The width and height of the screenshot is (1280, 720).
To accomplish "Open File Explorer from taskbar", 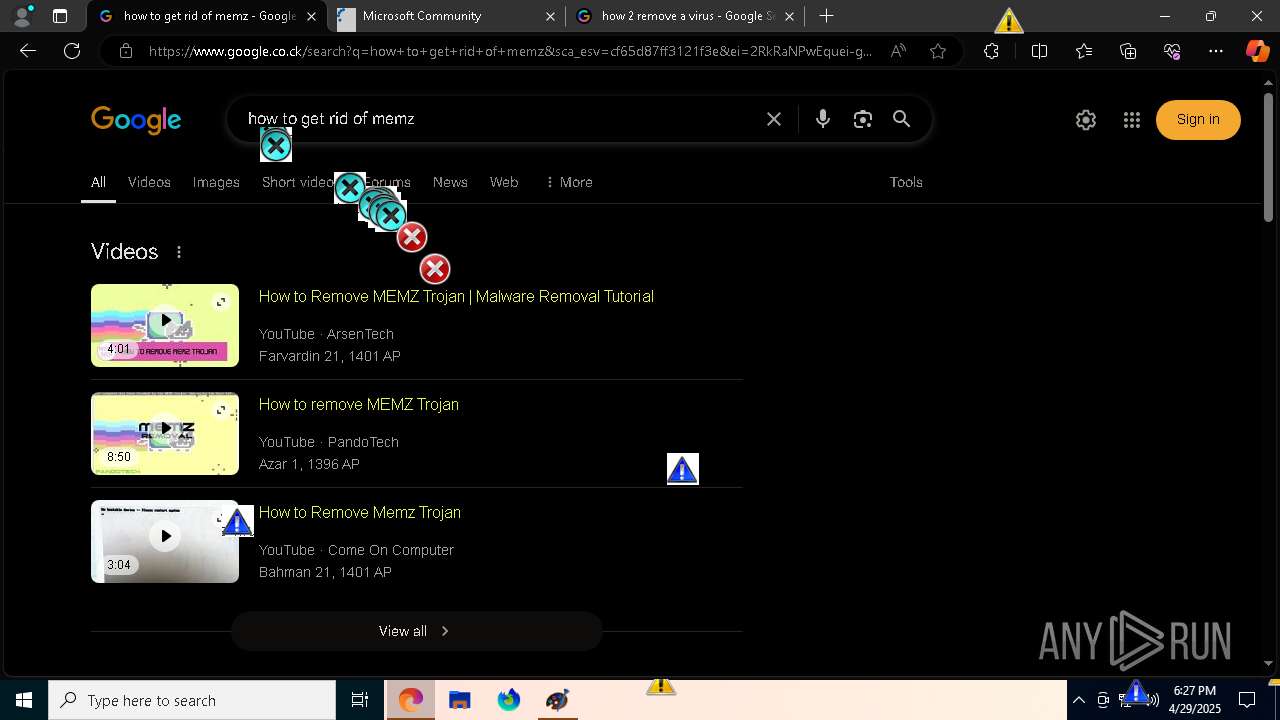I will click(x=459, y=700).
